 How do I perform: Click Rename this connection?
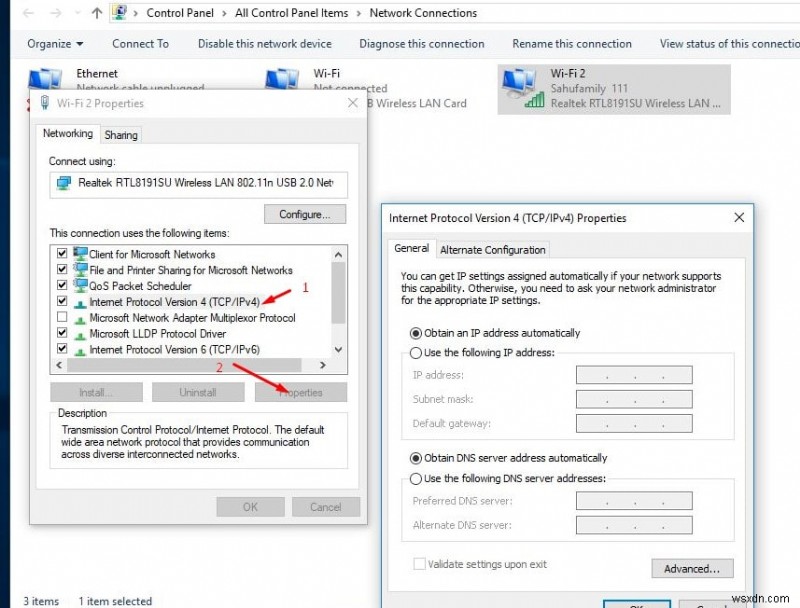click(571, 44)
